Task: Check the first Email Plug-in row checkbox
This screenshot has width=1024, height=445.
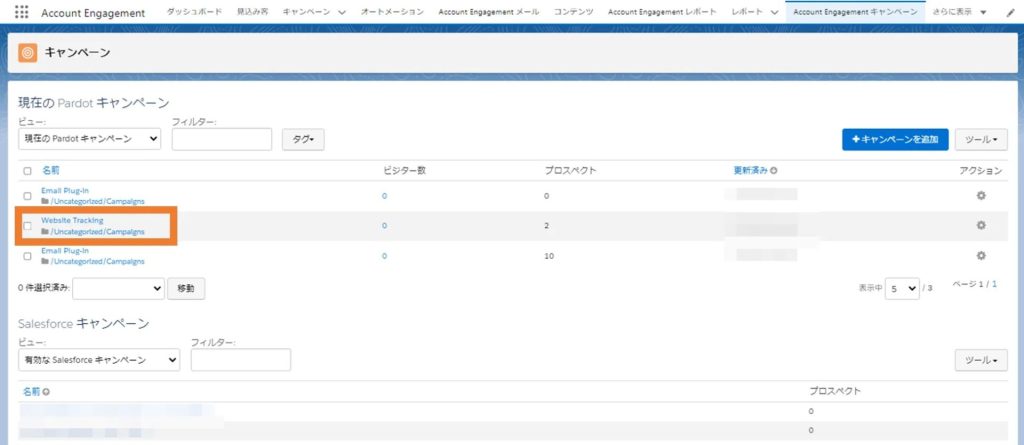Action: [27, 196]
